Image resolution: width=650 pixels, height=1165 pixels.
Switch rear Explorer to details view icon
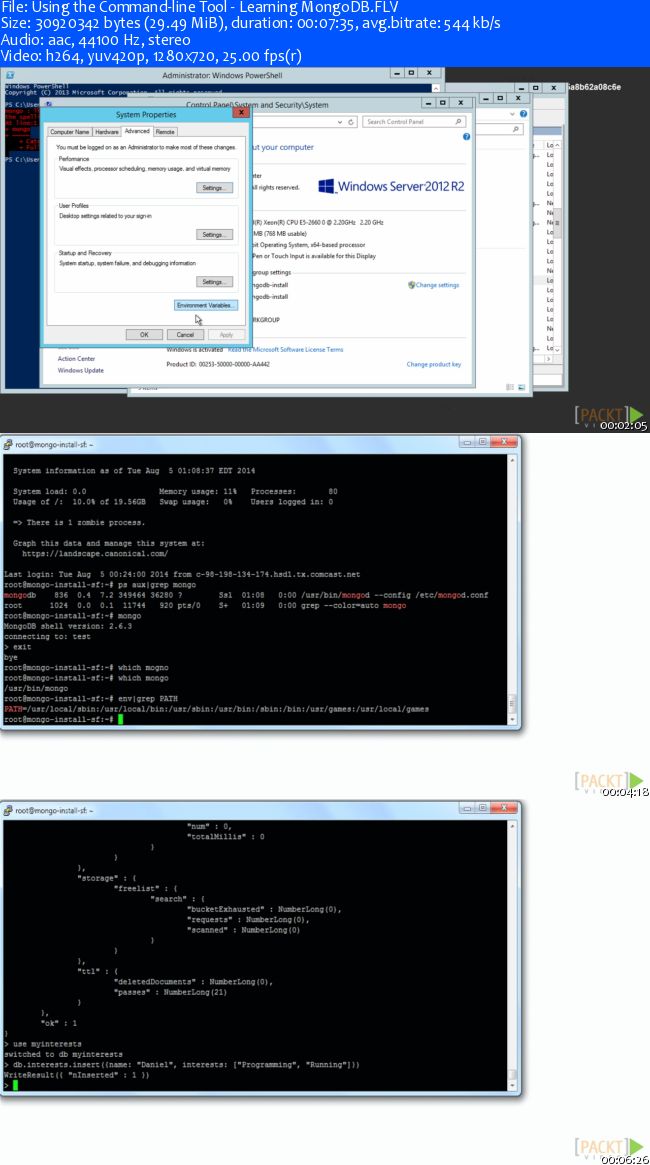(510, 386)
